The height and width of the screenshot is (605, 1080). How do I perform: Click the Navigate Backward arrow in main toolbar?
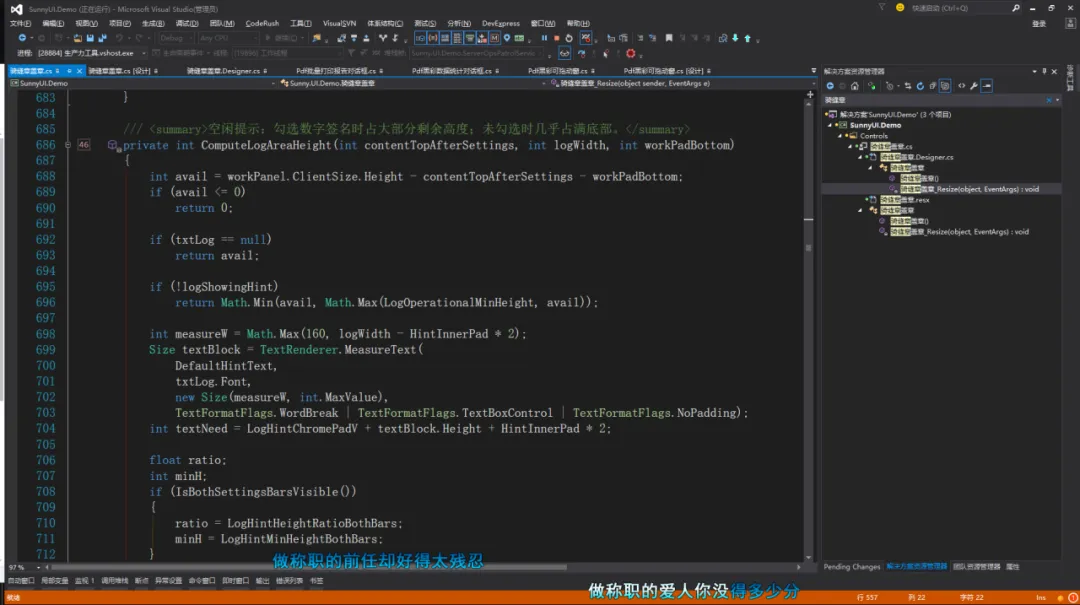tap(22, 38)
